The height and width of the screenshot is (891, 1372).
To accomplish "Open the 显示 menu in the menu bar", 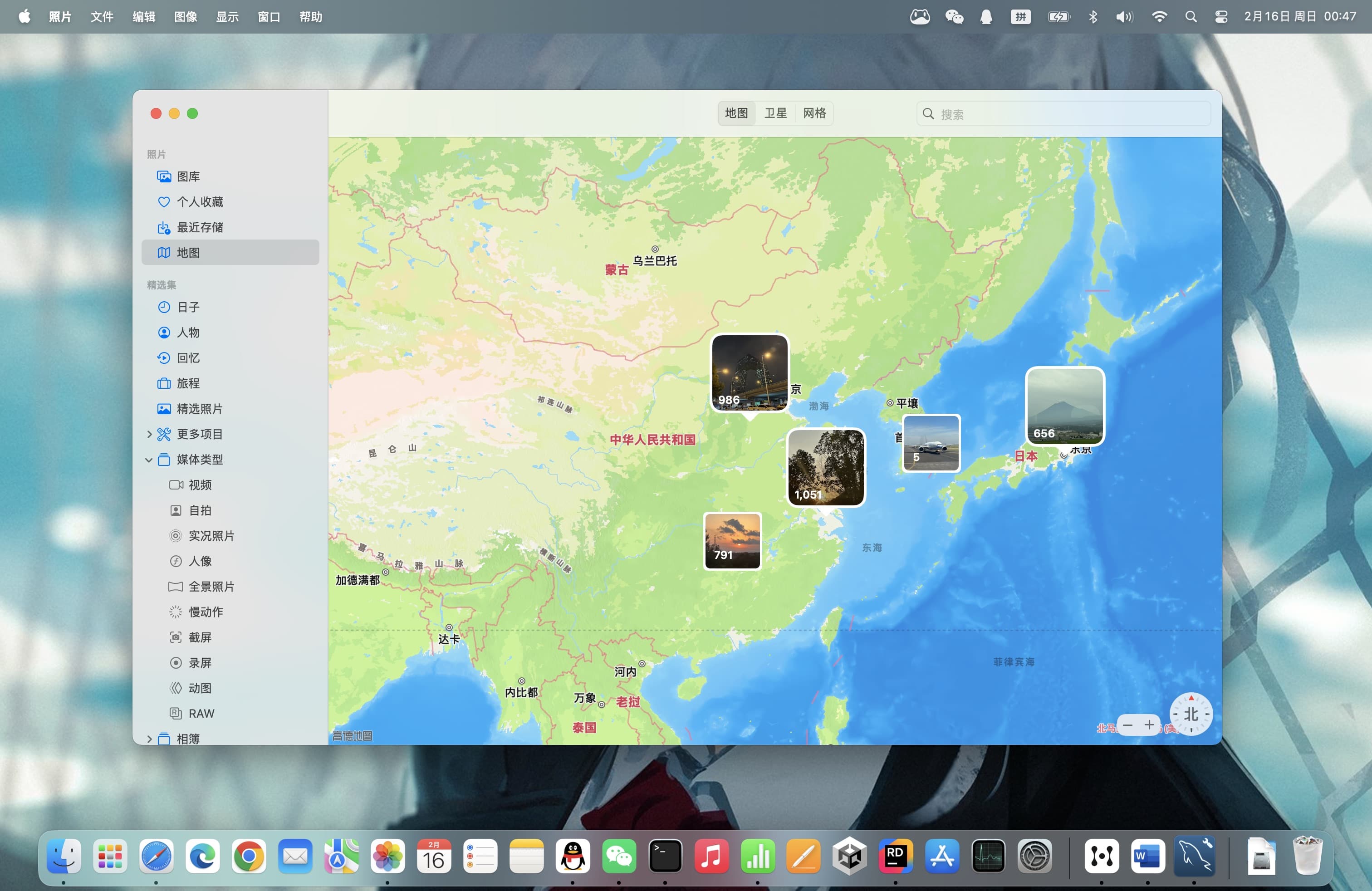I will pos(227,17).
